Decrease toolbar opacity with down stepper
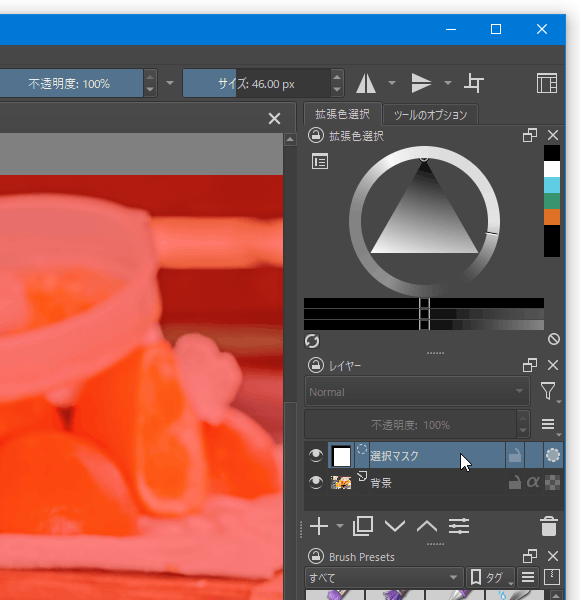The height and width of the screenshot is (600, 580). coord(150,90)
